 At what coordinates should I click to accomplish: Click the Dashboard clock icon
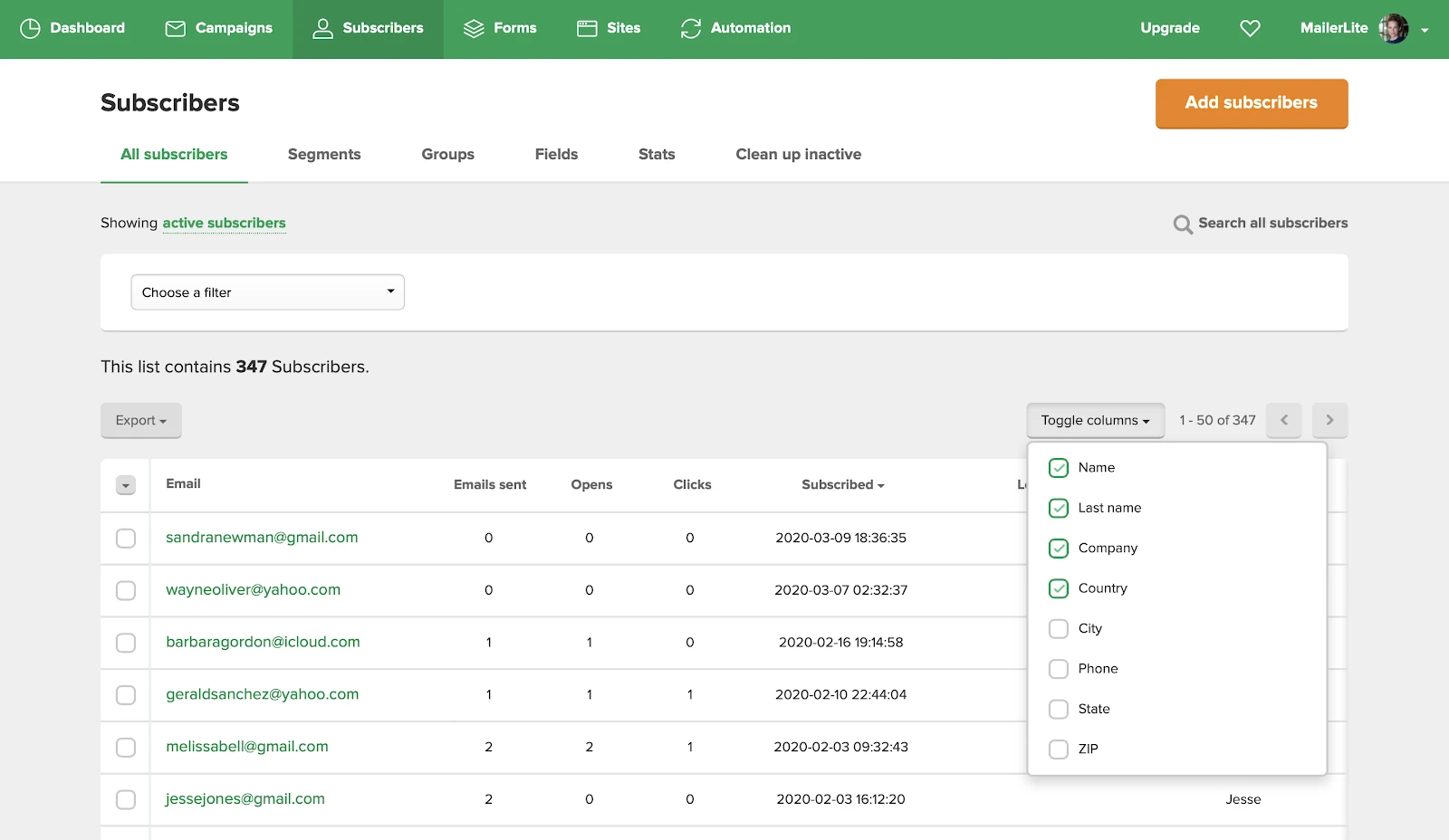point(30,29)
